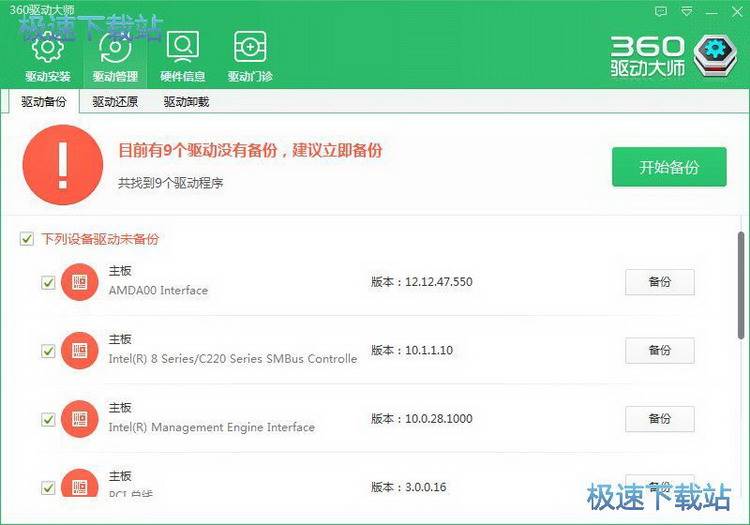Uncheck the AMDA00 Interface driver checkbox
The width and height of the screenshot is (750, 525).
[47, 283]
